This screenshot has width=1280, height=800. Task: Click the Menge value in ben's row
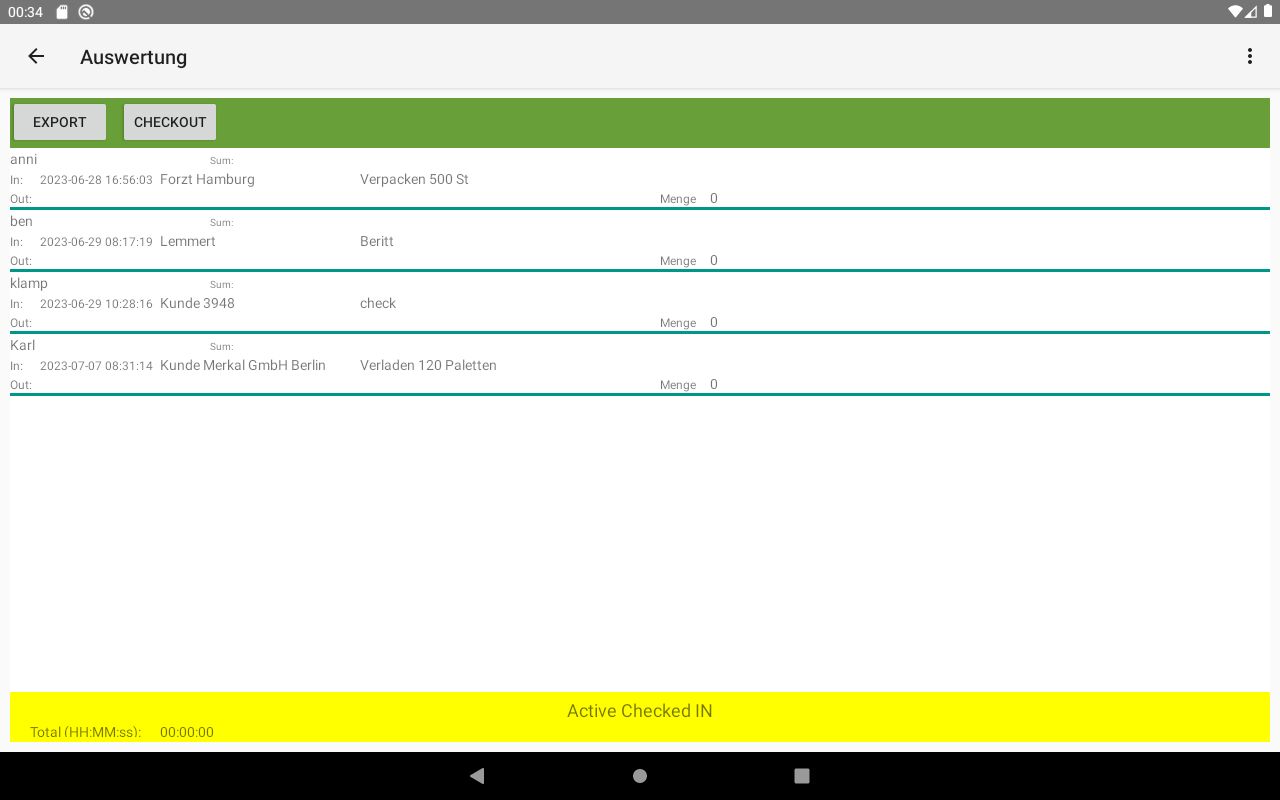pos(714,260)
